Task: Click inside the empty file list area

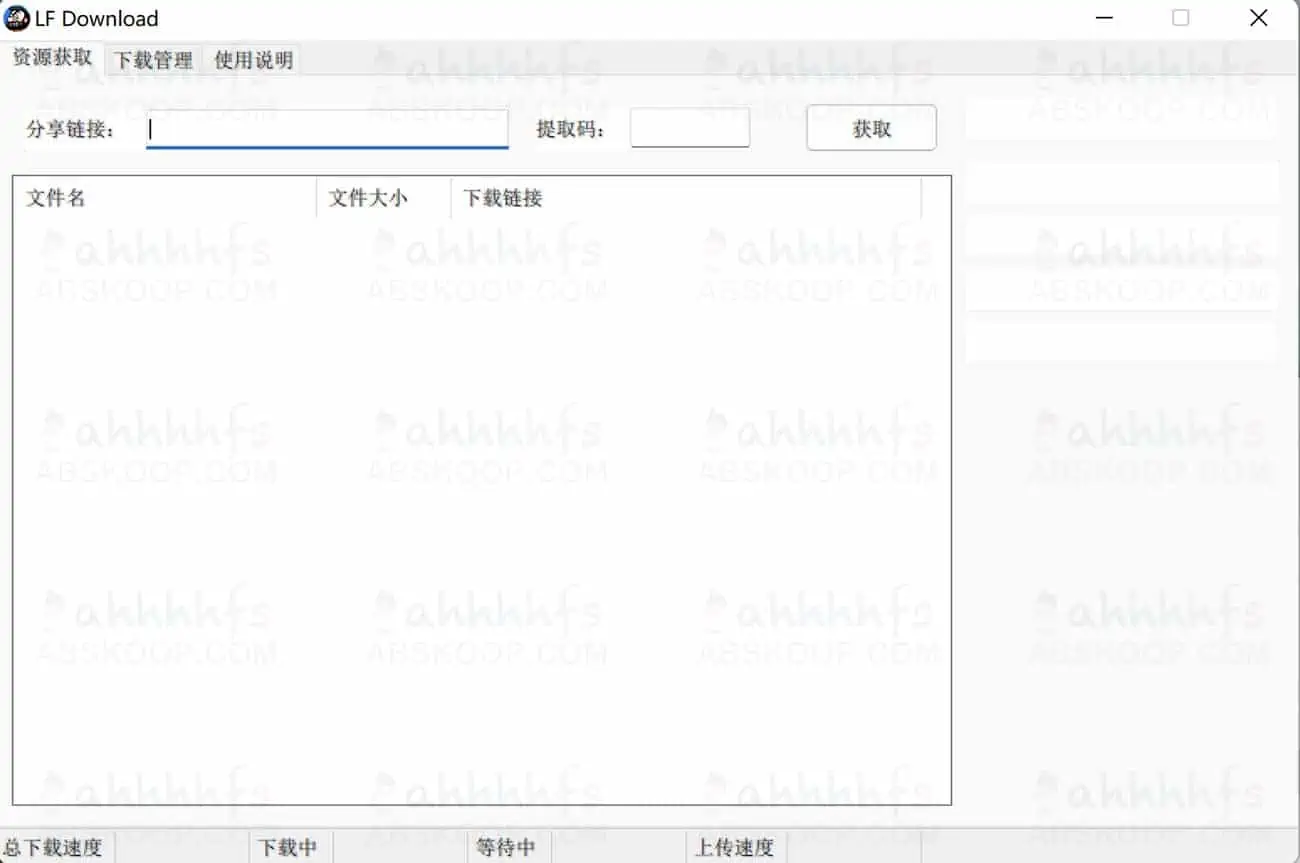Action: click(x=480, y=500)
